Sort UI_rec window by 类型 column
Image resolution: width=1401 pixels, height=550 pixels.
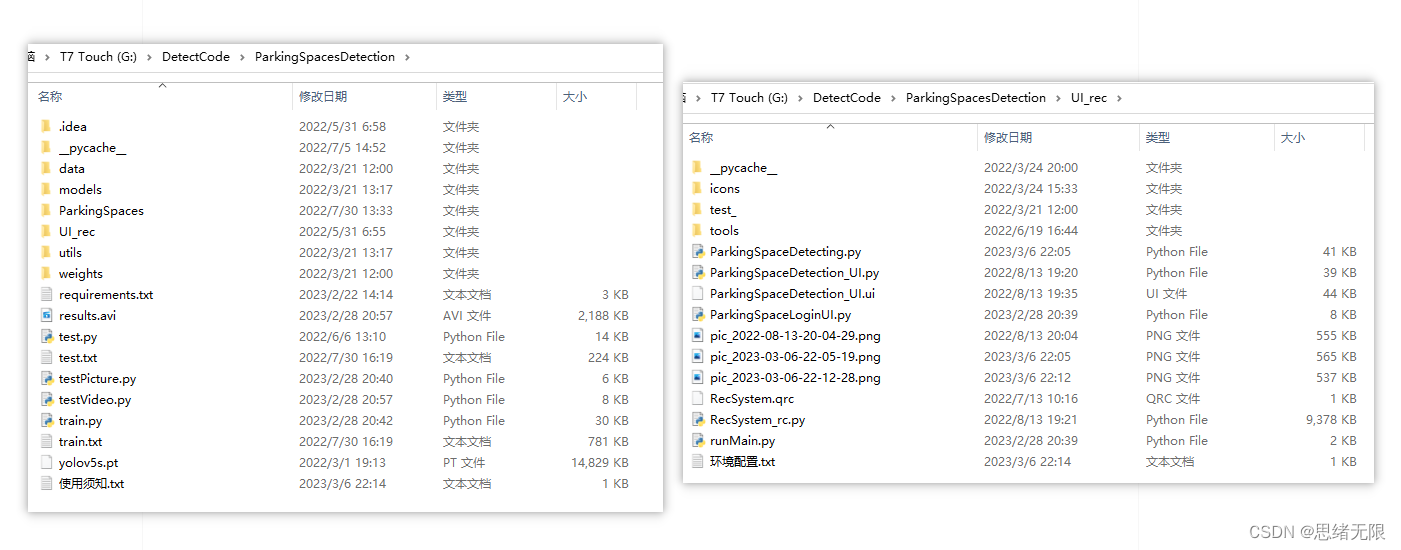pyautogui.click(x=1158, y=137)
